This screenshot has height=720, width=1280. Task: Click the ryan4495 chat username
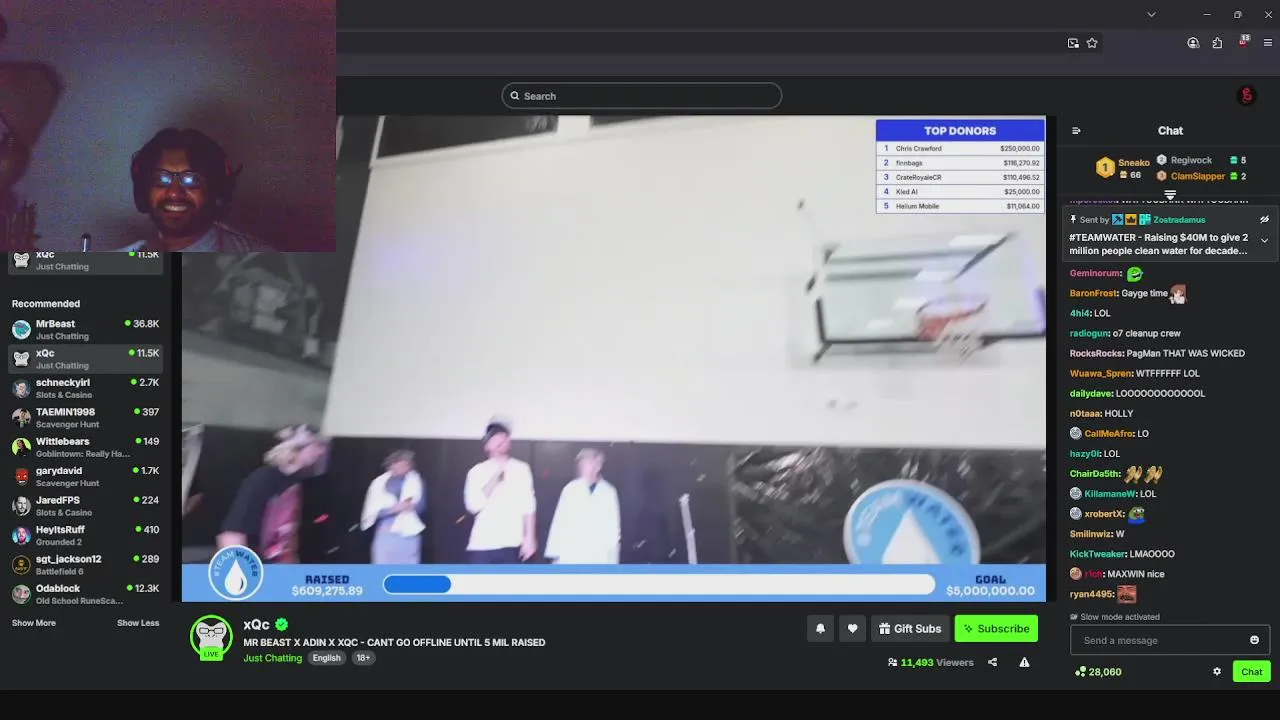(x=1091, y=594)
